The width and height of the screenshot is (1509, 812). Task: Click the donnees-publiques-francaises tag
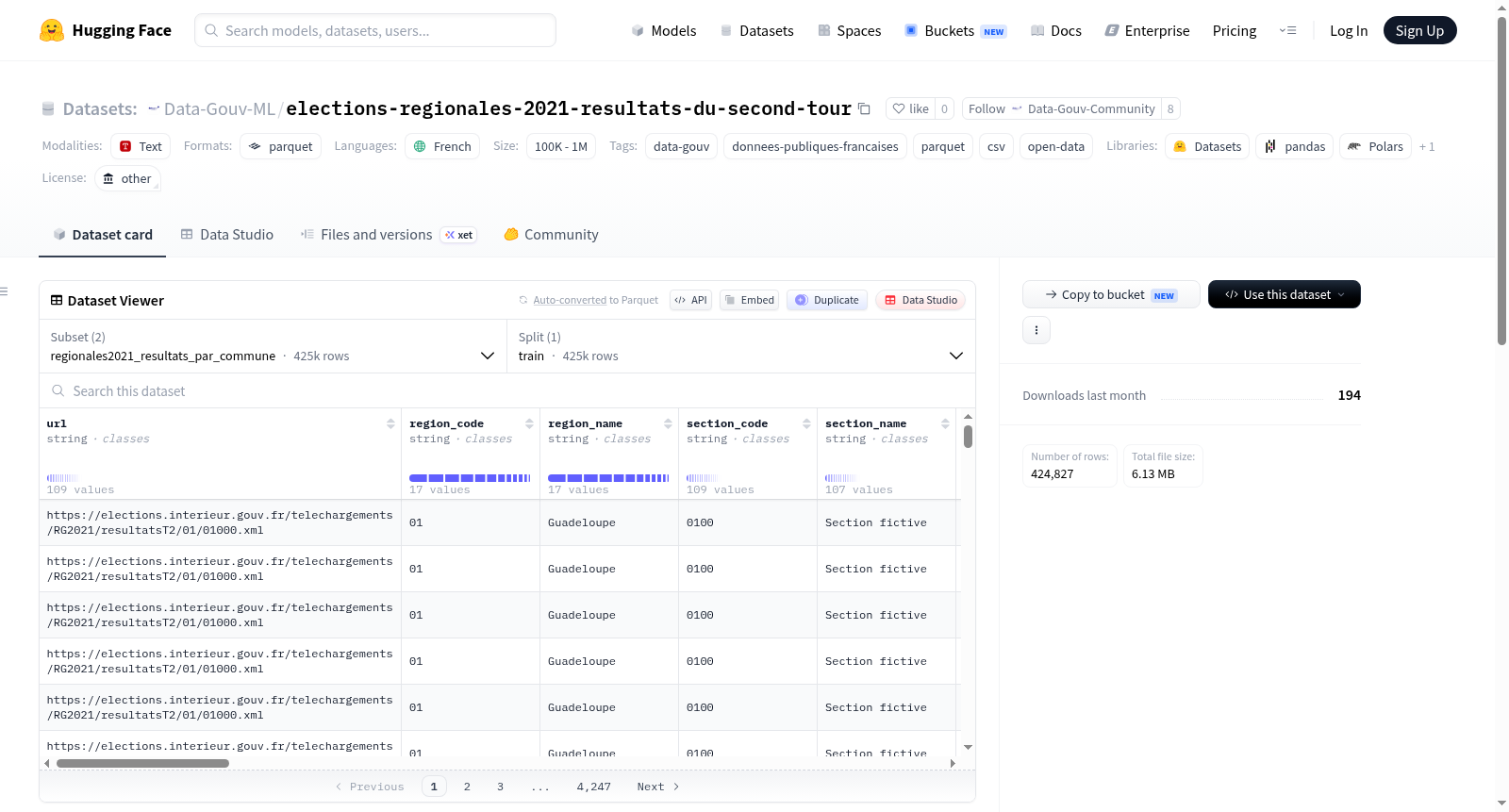pyautogui.click(x=815, y=146)
